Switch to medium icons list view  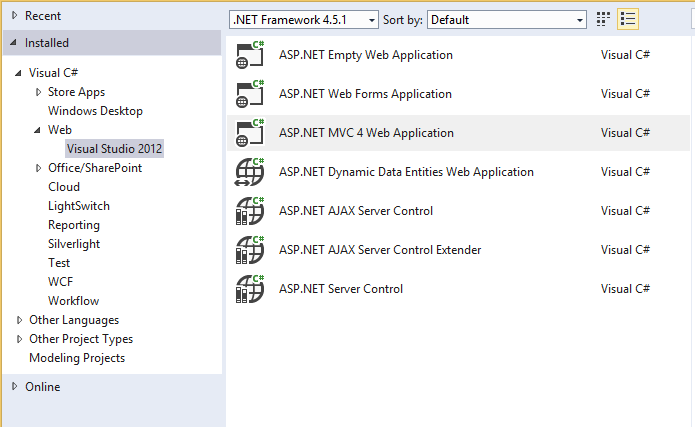click(628, 19)
